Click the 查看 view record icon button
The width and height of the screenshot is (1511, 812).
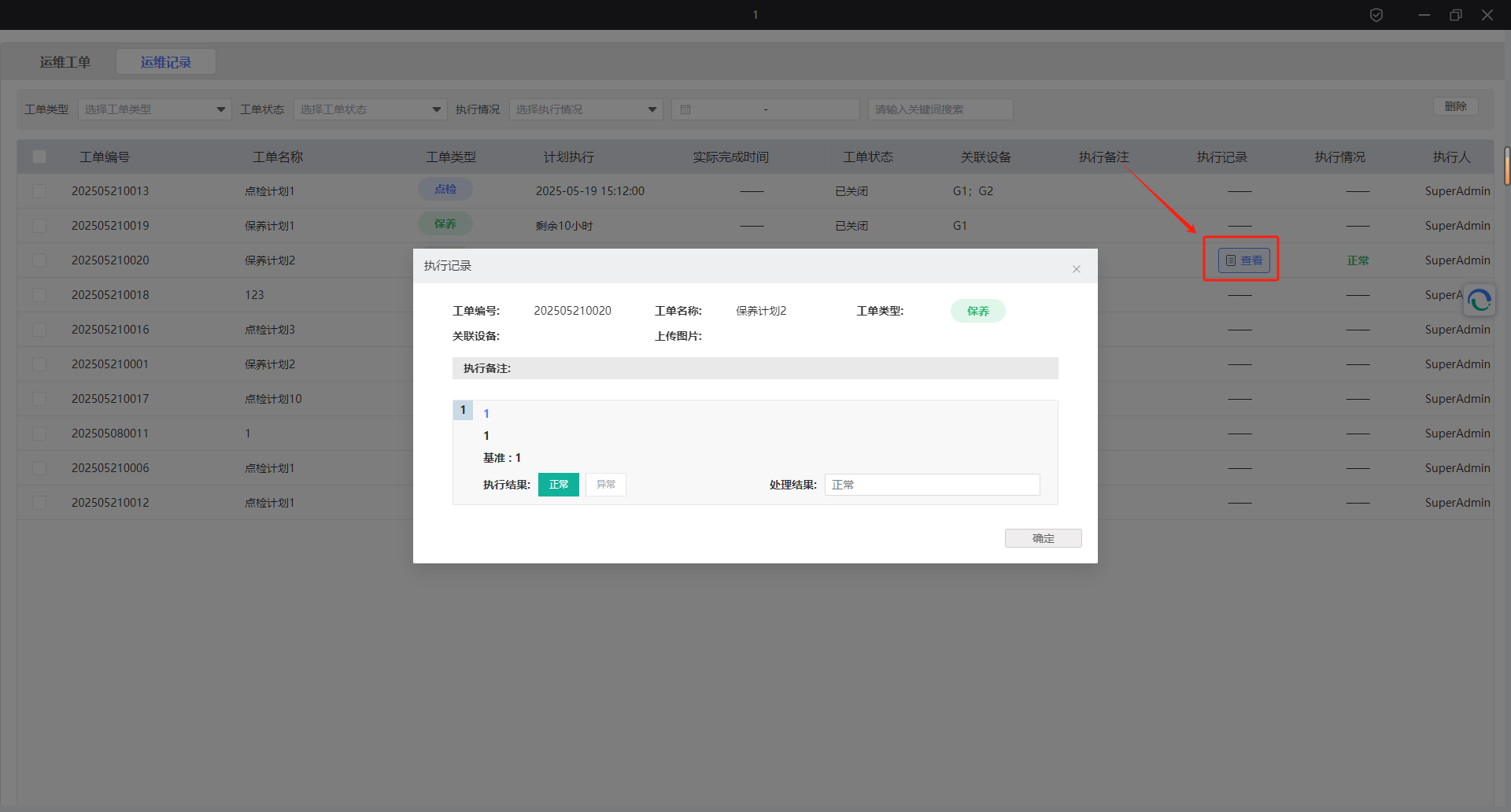click(x=1243, y=260)
